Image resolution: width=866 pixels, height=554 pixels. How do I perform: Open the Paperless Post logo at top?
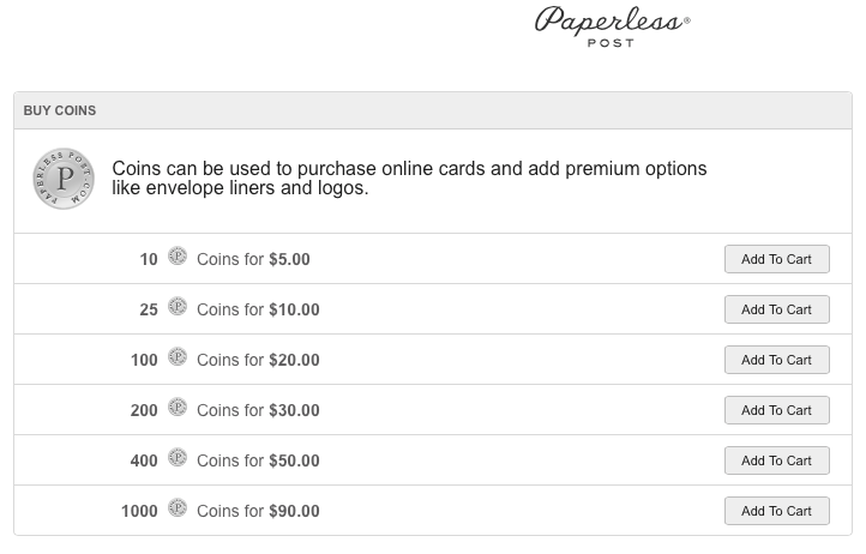click(612, 25)
